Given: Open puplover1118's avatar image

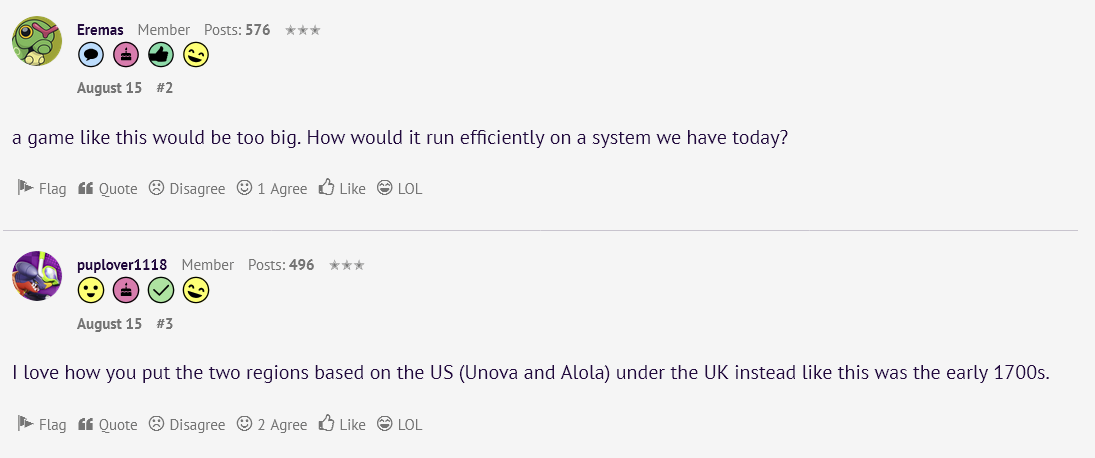Looking at the screenshot, I should (37, 276).
